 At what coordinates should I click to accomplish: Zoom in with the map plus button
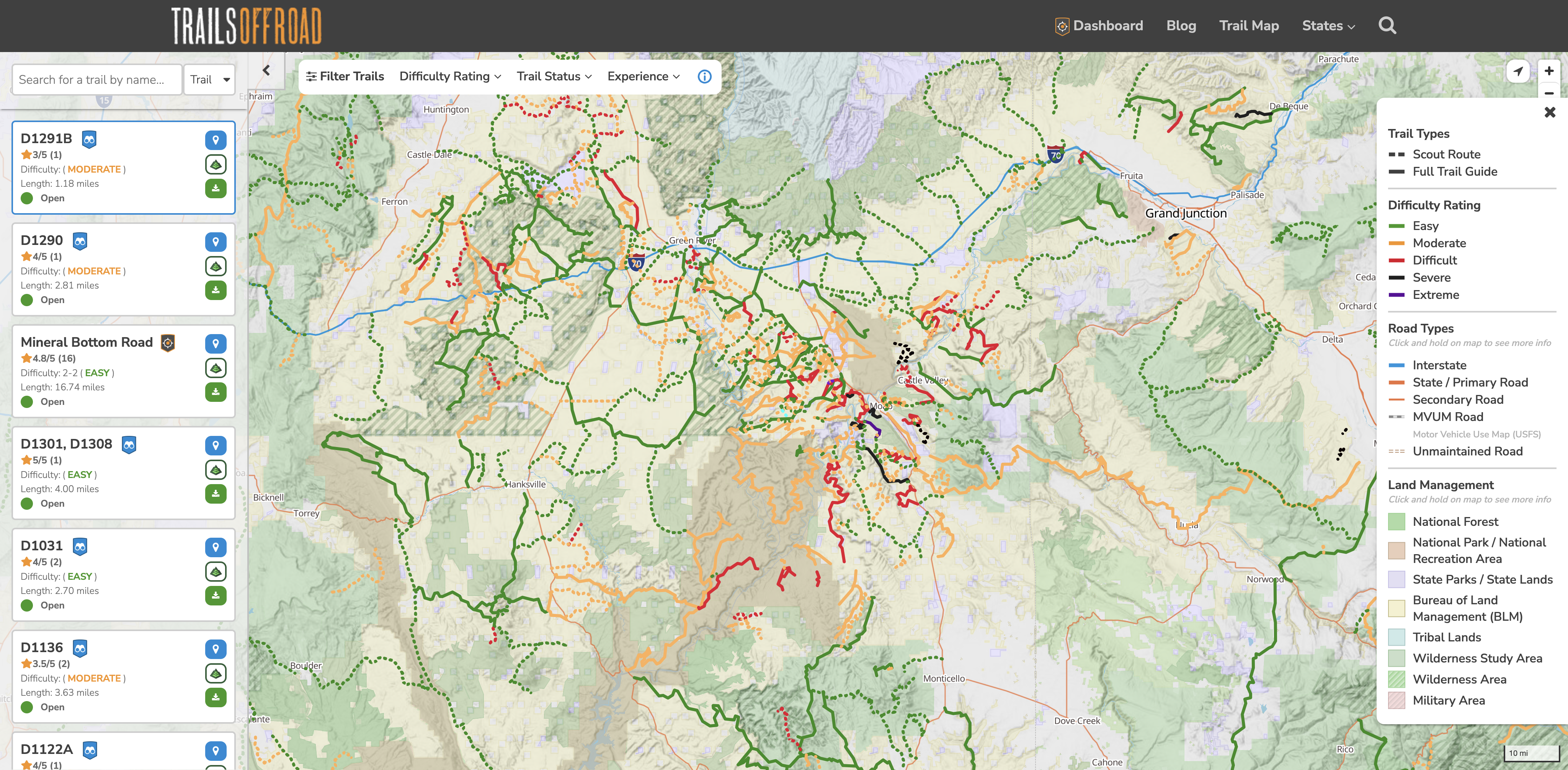coord(1548,70)
